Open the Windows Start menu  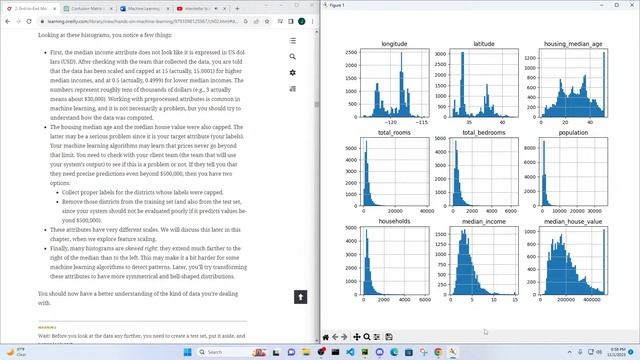(x=188, y=352)
